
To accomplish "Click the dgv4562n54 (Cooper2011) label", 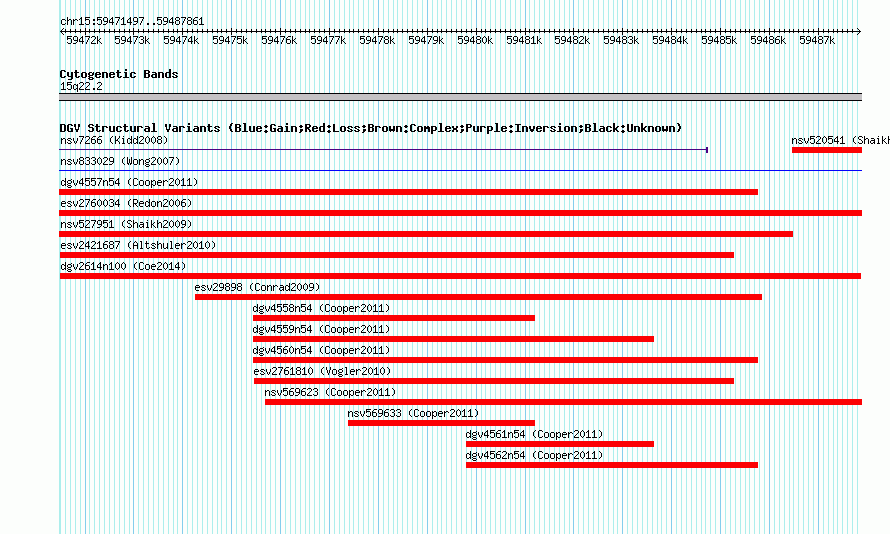I will [x=534, y=455].
